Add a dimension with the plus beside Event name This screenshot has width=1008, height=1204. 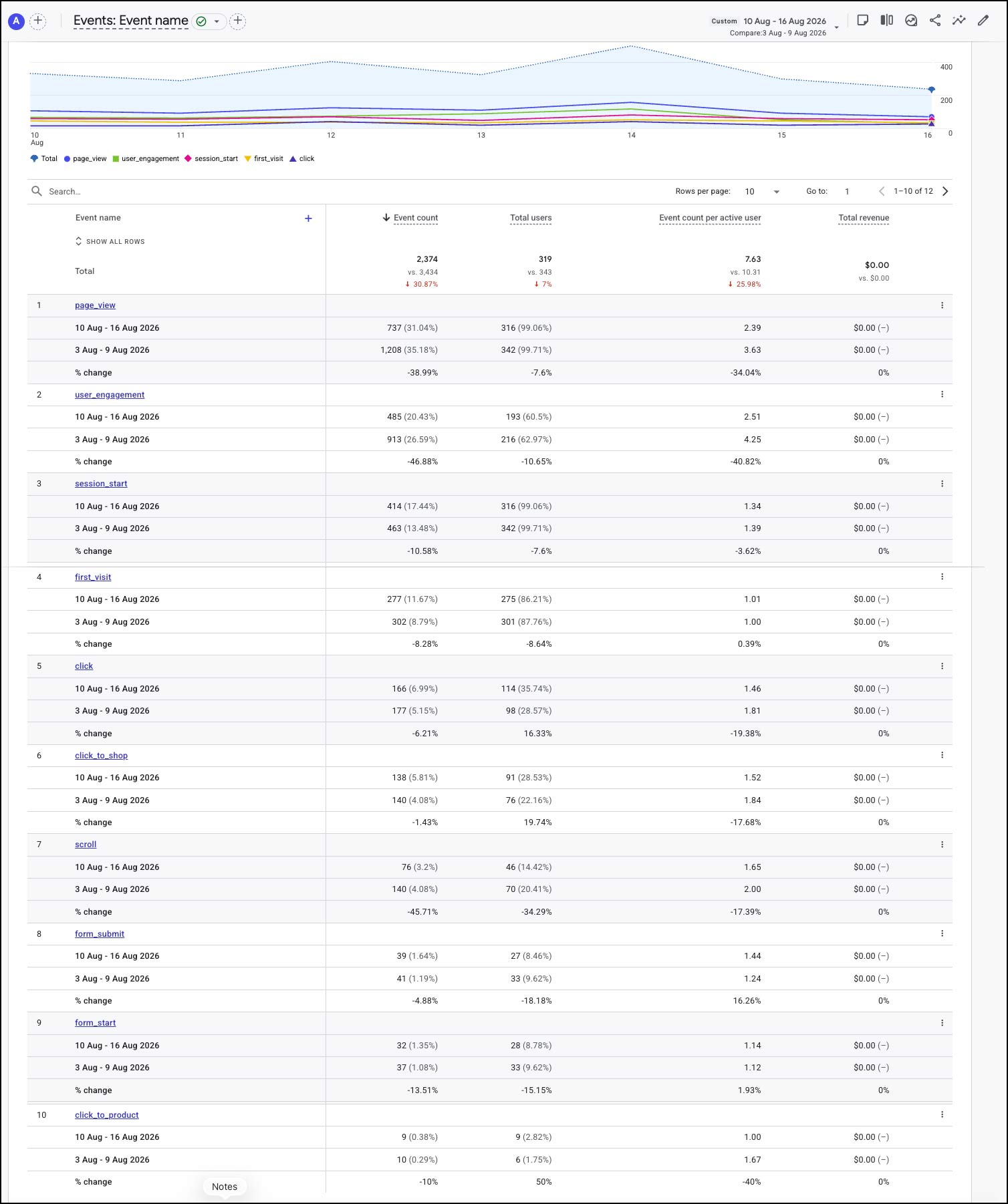tap(308, 218)
